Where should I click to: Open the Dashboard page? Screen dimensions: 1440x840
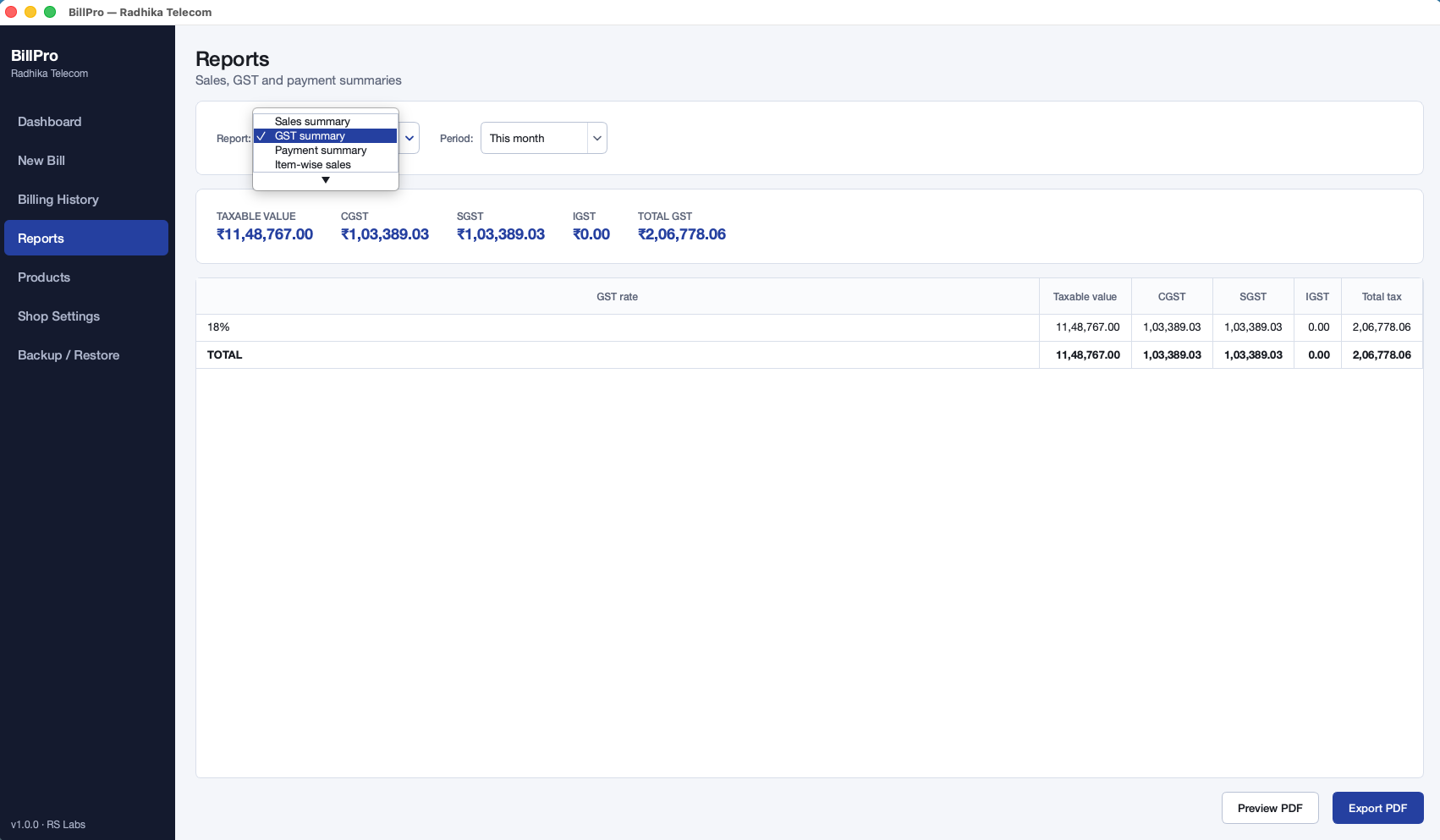86,122
